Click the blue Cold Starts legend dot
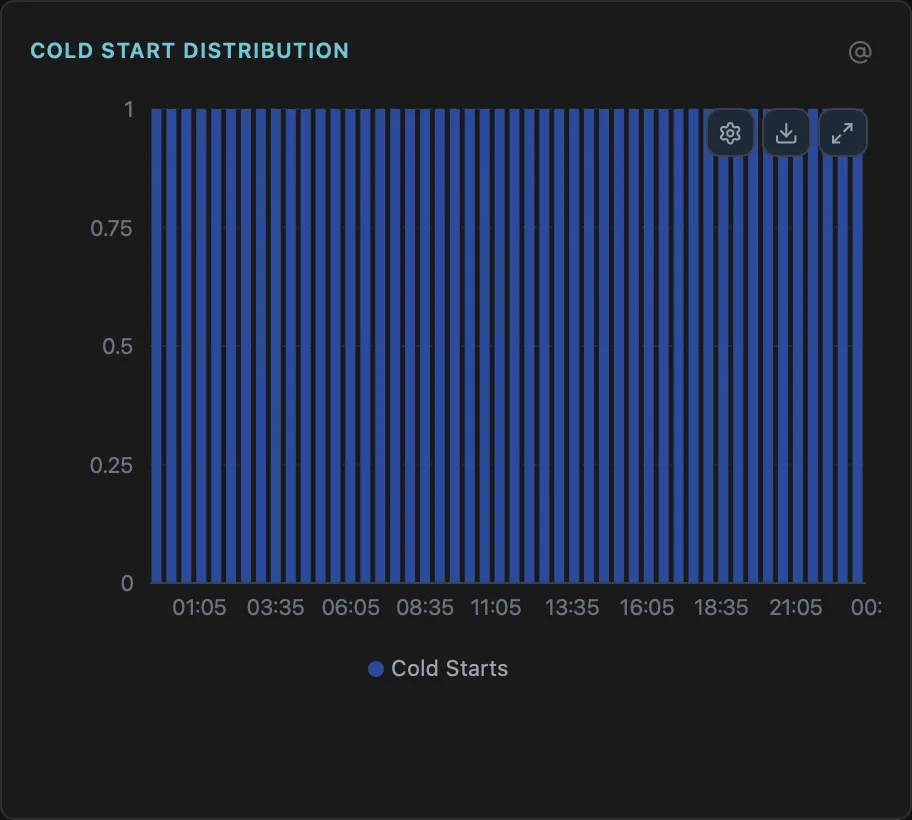Viewport: 912px width, 820px height. point(376,668)
